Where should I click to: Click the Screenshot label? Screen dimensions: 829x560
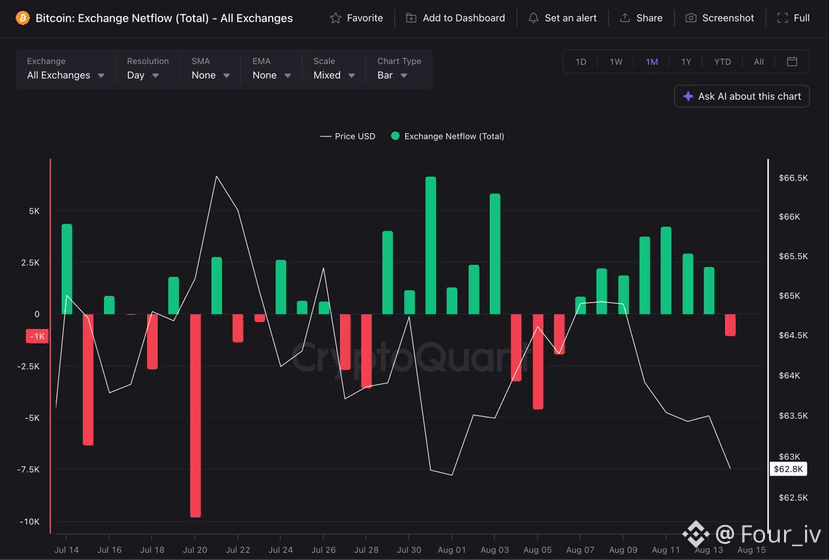(728, 18)
